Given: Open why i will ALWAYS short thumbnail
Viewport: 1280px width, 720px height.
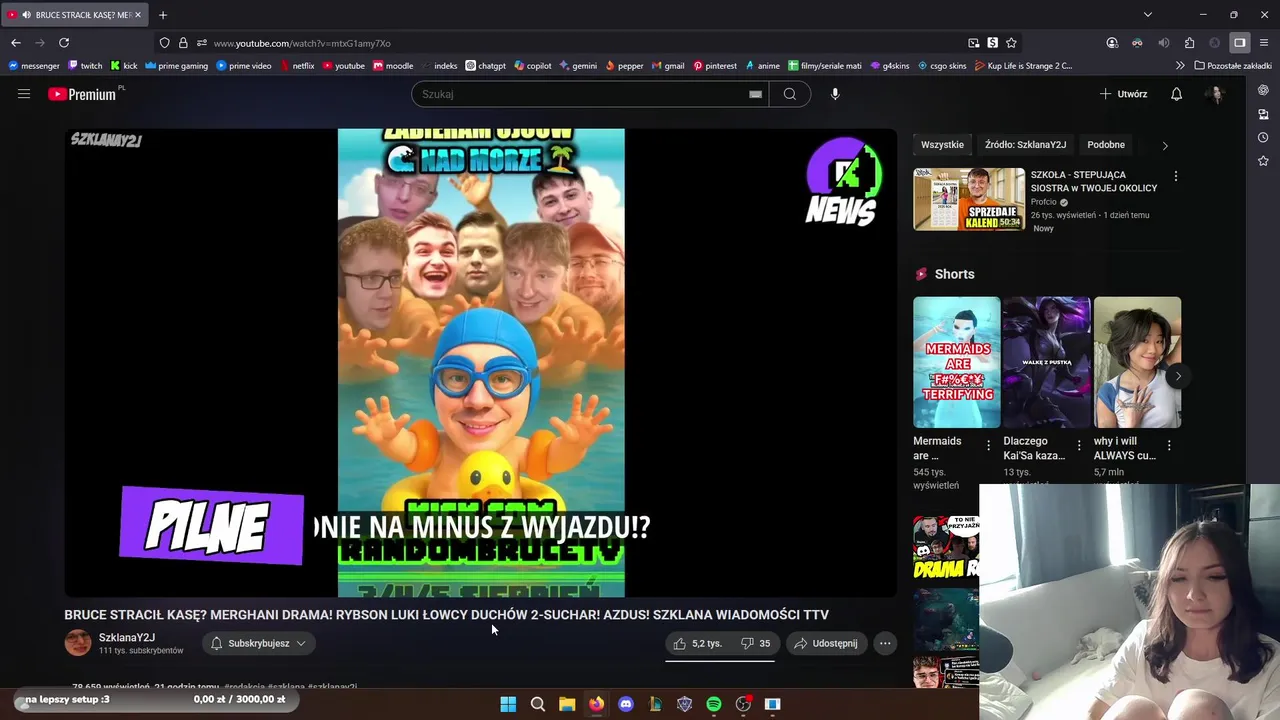Looking at the screenshot, I should pos(1137,362).
